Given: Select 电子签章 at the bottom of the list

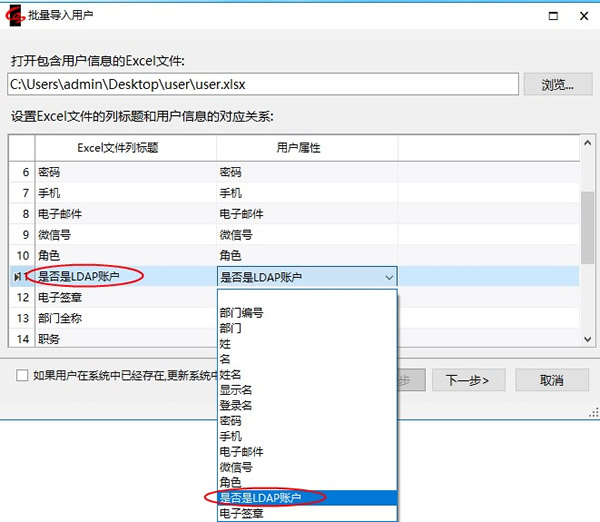Looking at the screenshot, I should [241, 513].
